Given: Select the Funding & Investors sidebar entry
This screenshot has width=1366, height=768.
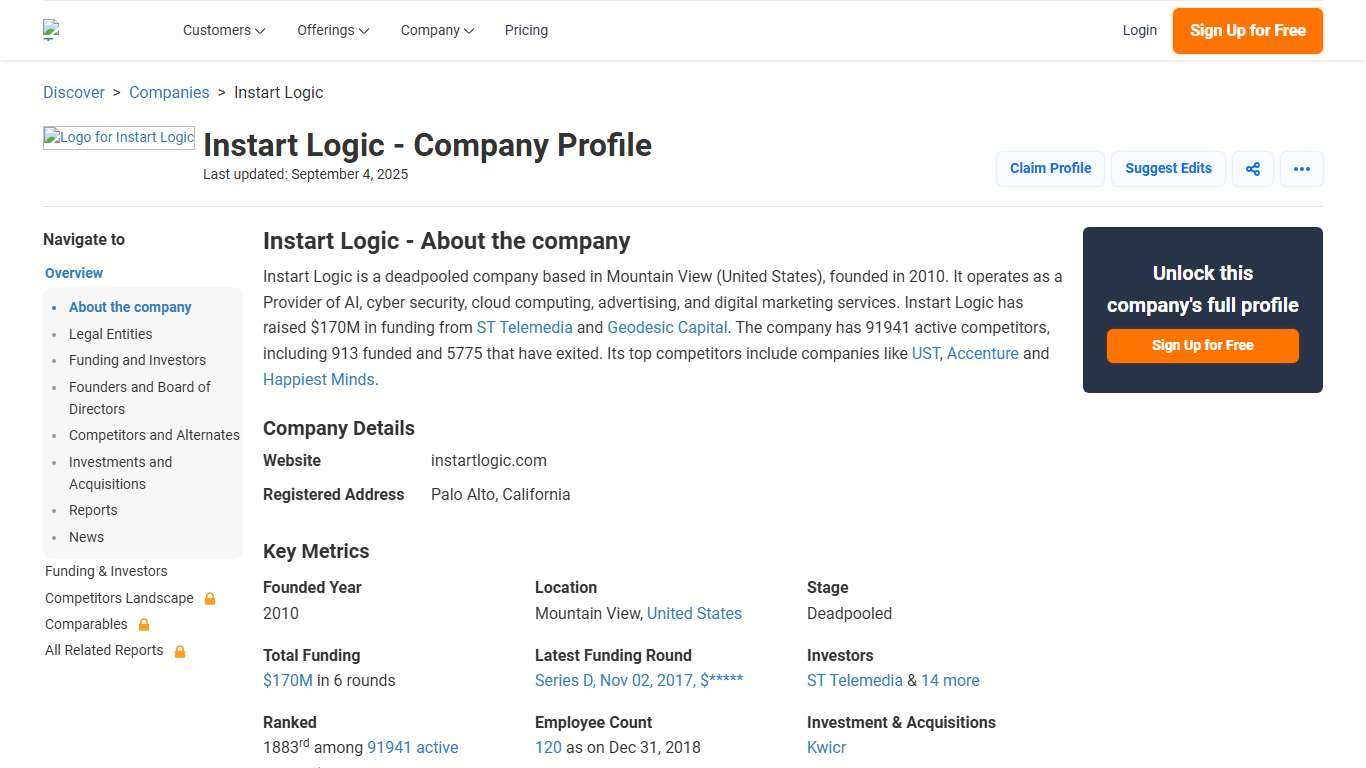Looking at the screenshot, I should click(106, 571).
